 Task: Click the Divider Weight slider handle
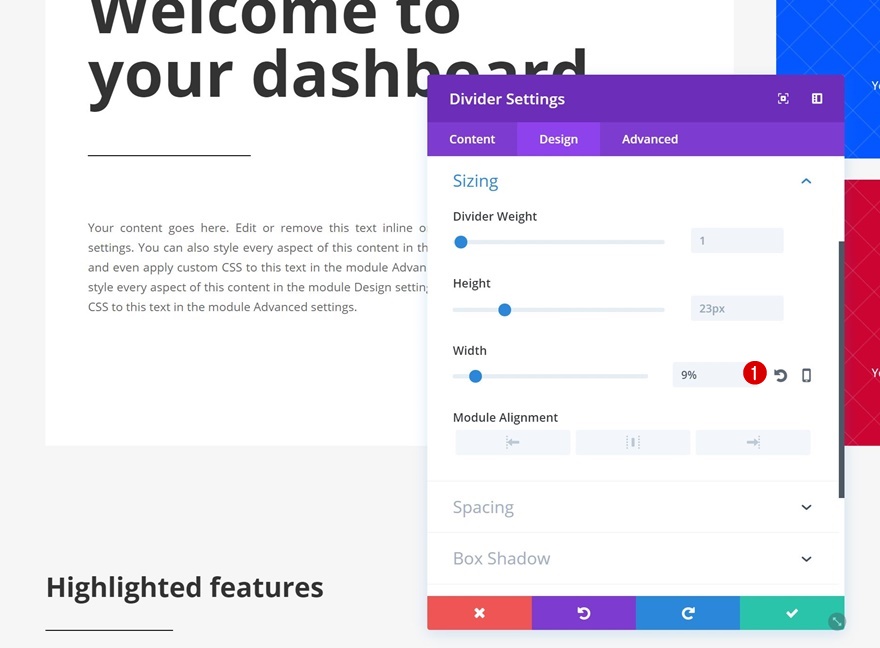pos(461,242)
